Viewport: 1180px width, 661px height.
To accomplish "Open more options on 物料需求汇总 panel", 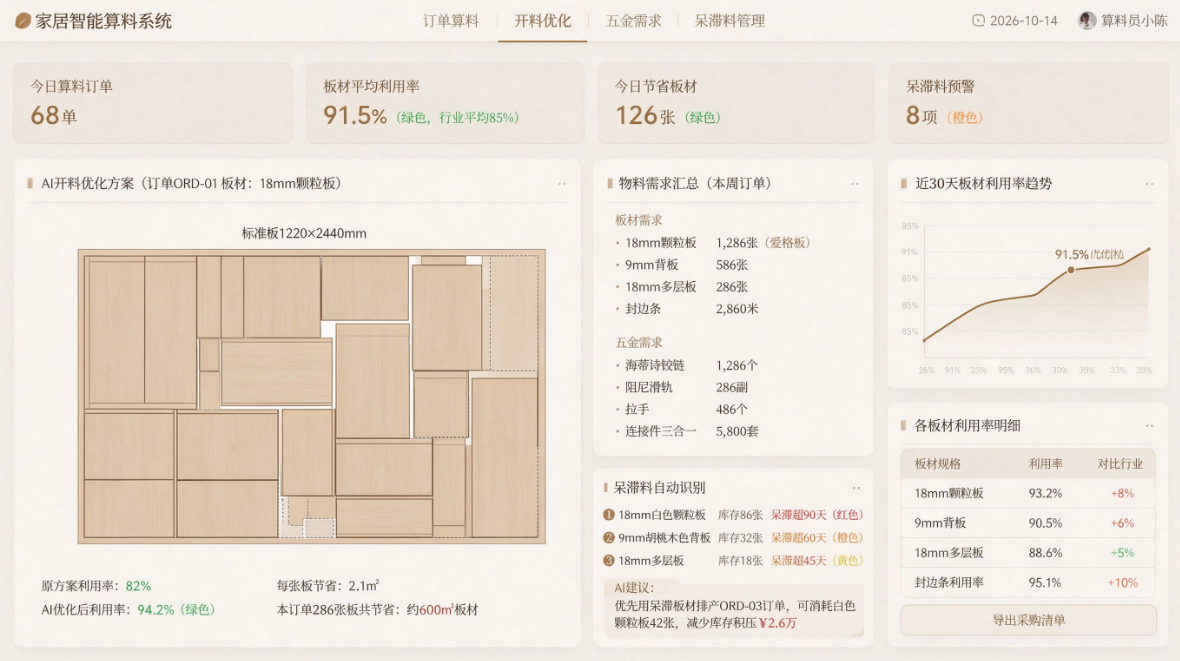I will pyautogui.click(x=855, y=184).
